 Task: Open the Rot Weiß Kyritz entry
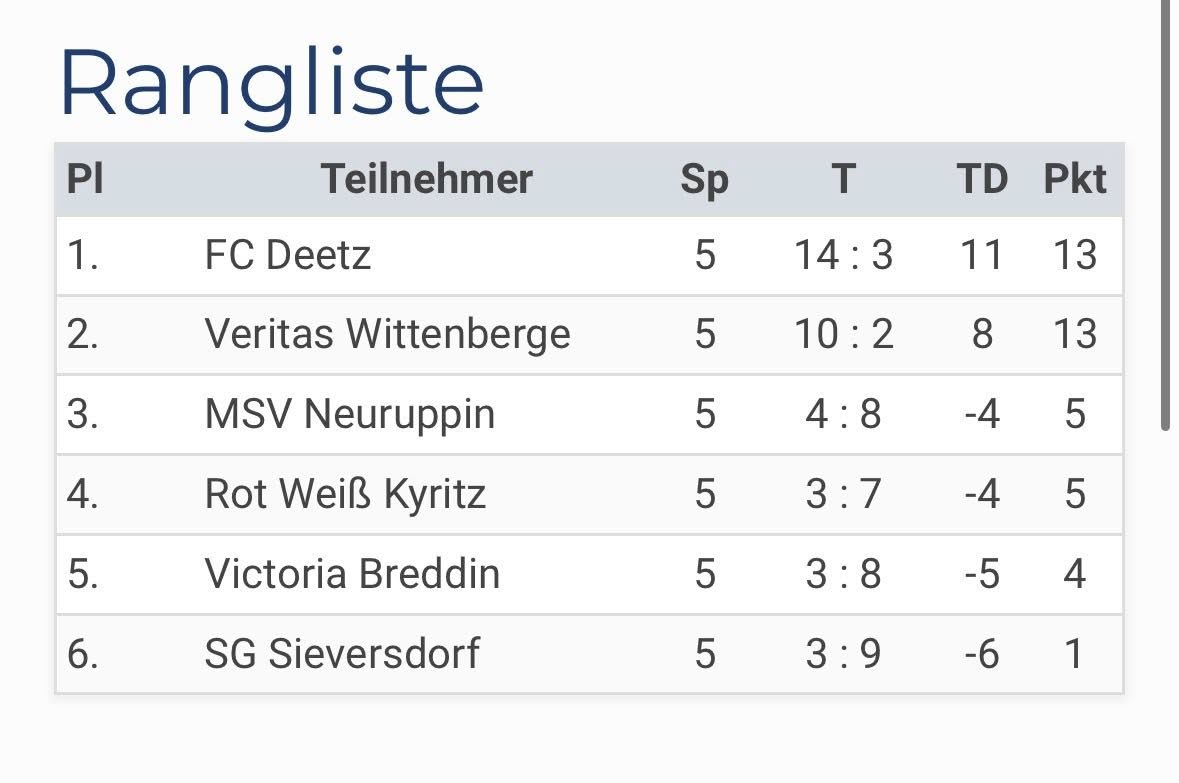coord(345,494)
